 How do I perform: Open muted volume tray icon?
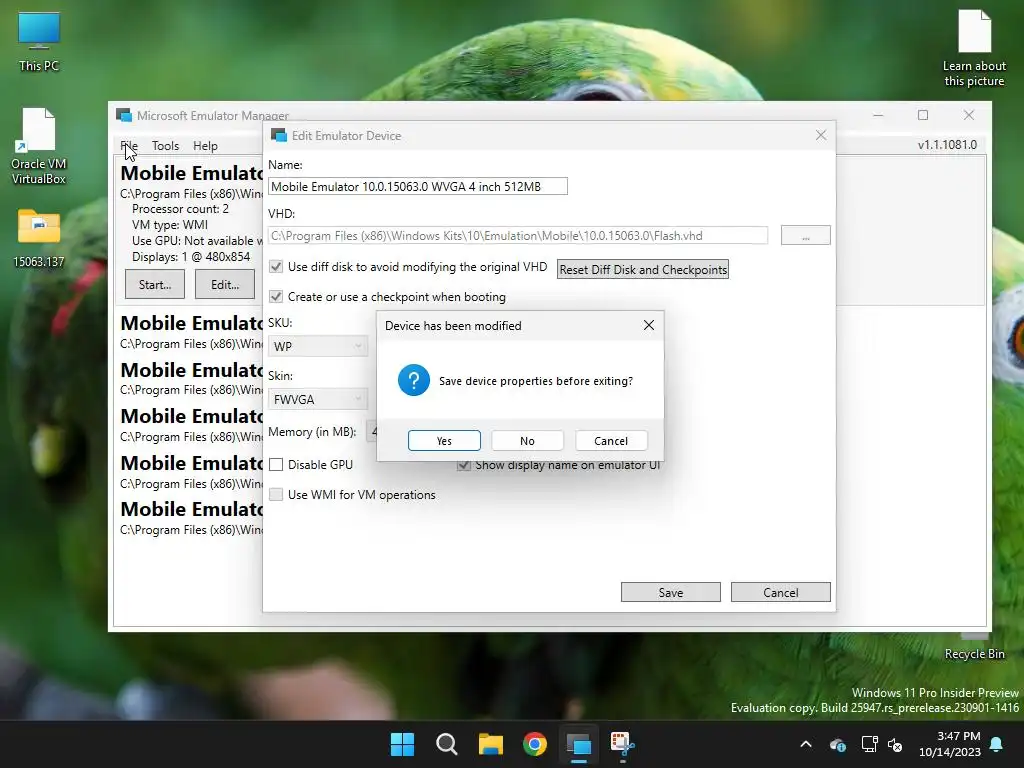tap(895, 744)
